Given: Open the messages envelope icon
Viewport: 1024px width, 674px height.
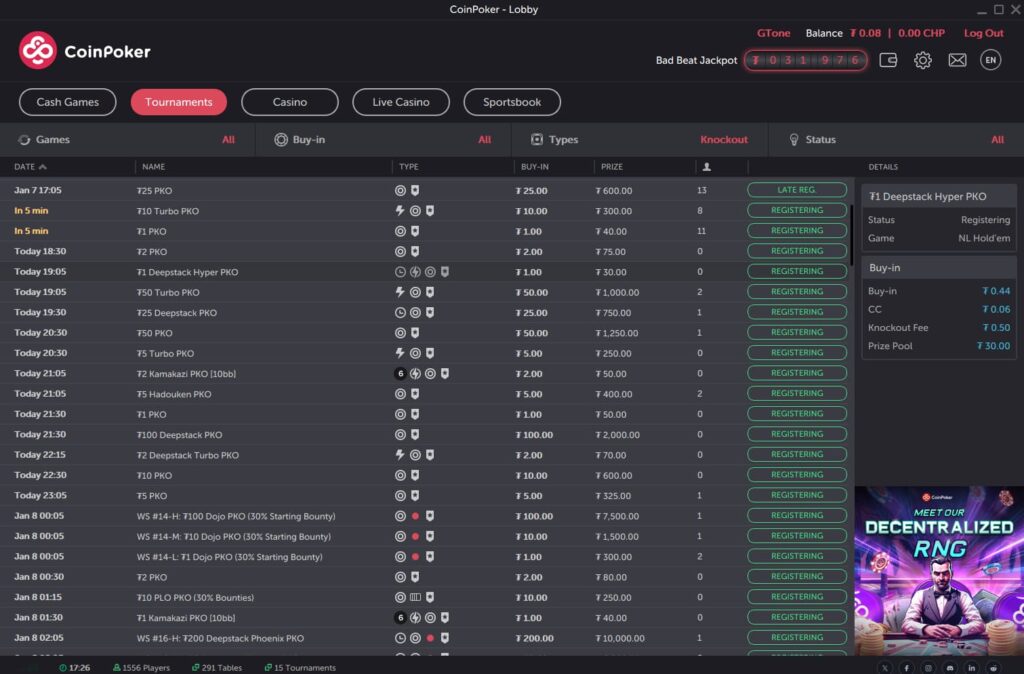Looking at the screenshot, I should (x=957, y=60).
